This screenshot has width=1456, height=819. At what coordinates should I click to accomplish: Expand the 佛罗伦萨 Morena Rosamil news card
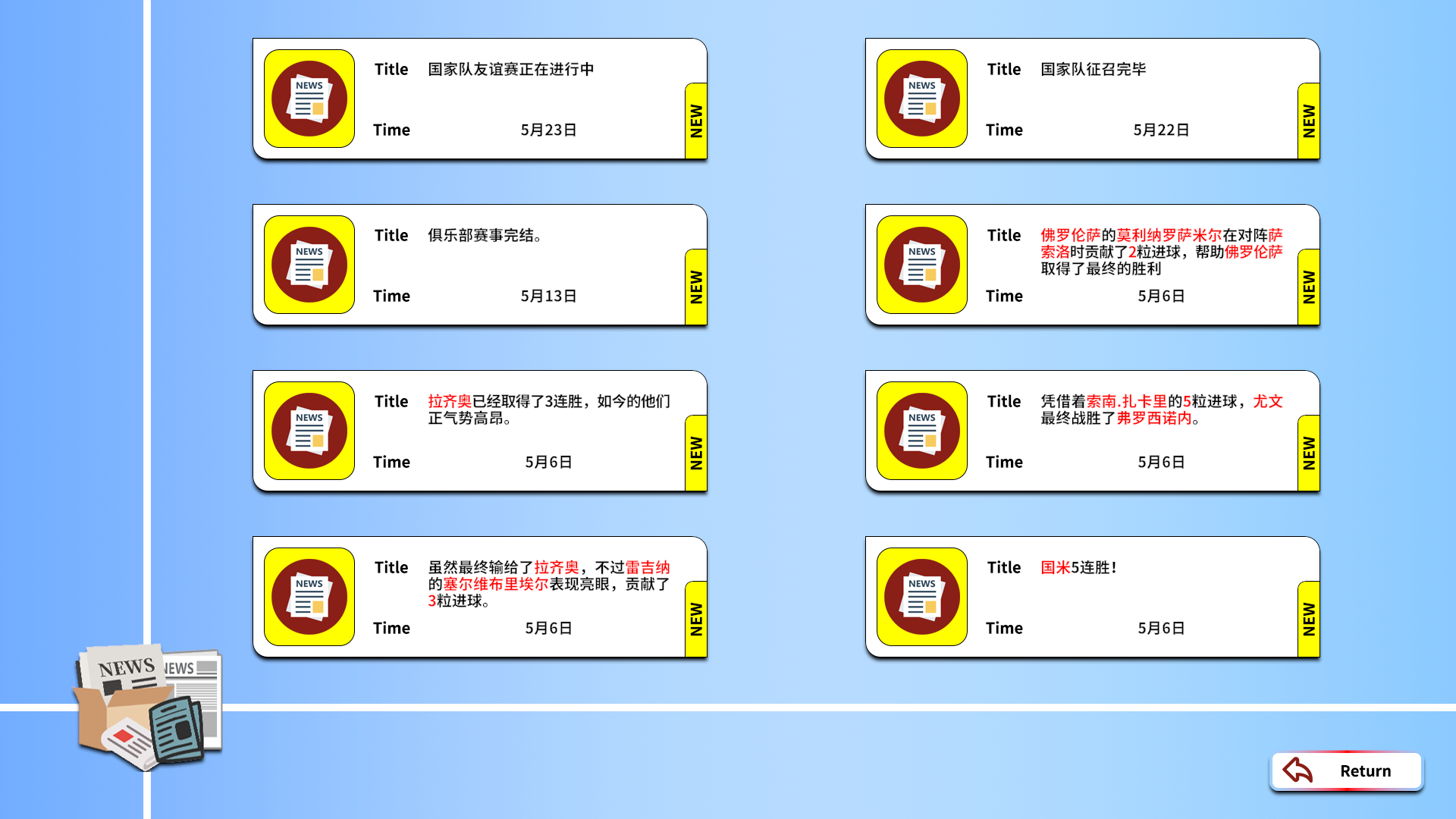[1092, 264]
